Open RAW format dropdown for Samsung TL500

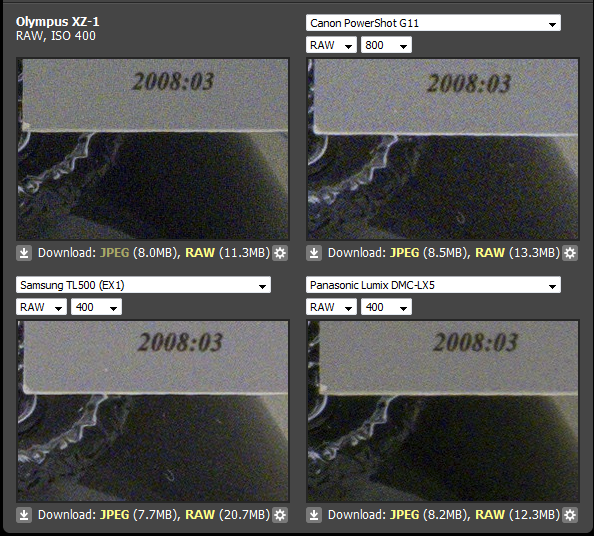pyautogui.click(x=41, y=307)
